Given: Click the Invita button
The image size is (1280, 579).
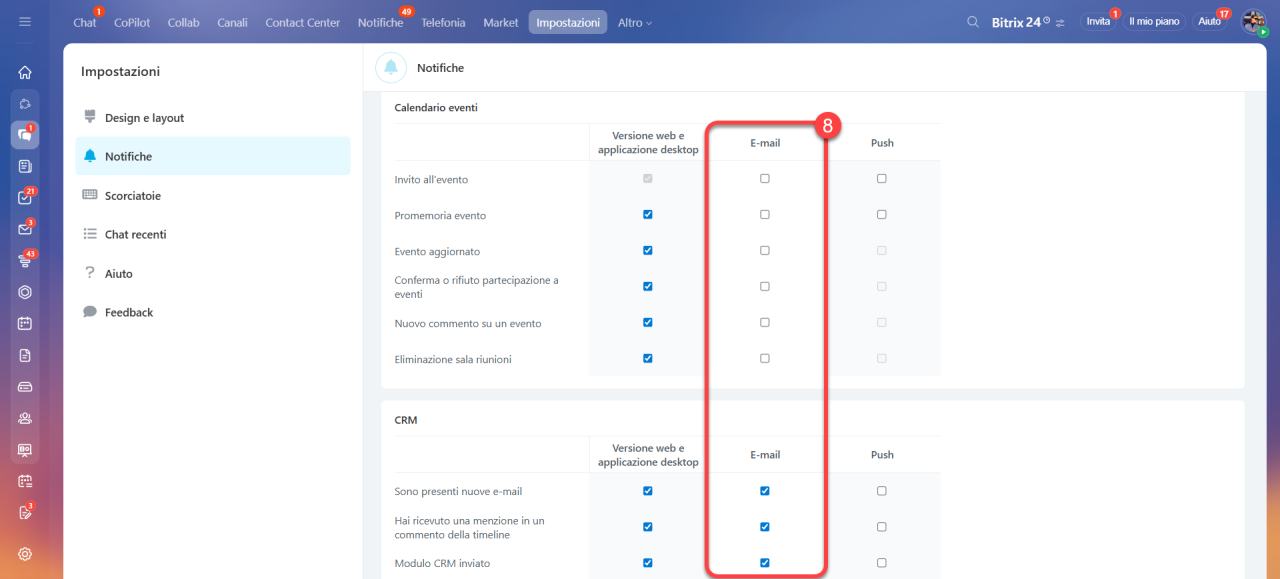Looking at the screenshot, I should pos(1098,21).
